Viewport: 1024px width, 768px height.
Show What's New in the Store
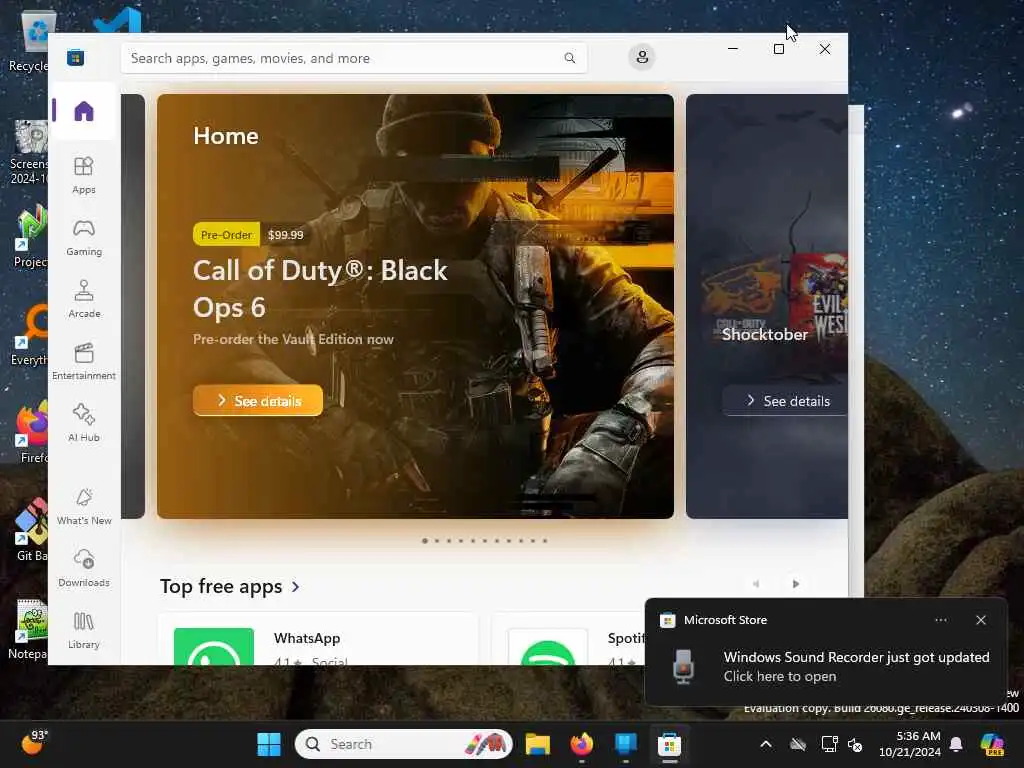pos(84,506)
